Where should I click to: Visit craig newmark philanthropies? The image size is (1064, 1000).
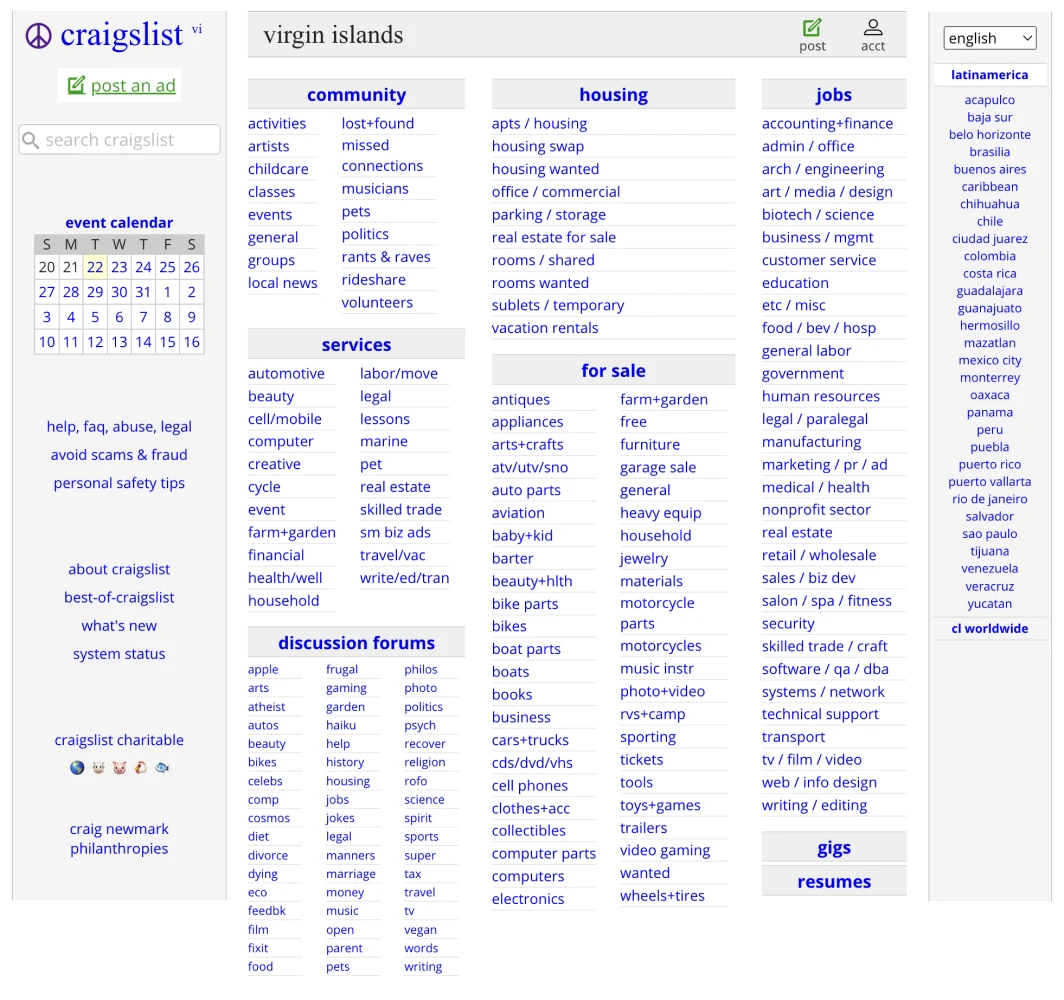(119, 839)
